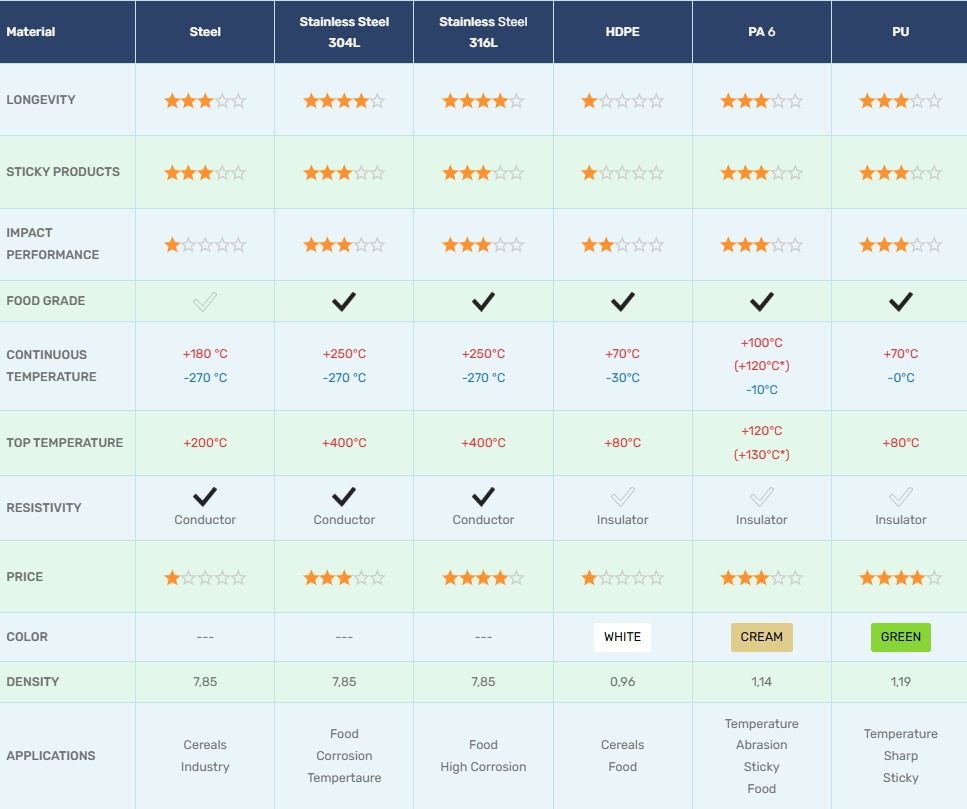The image size is (967, 809).
Task: Click the Material header cell
Action: pyautogui.click(x=31, y=32)
